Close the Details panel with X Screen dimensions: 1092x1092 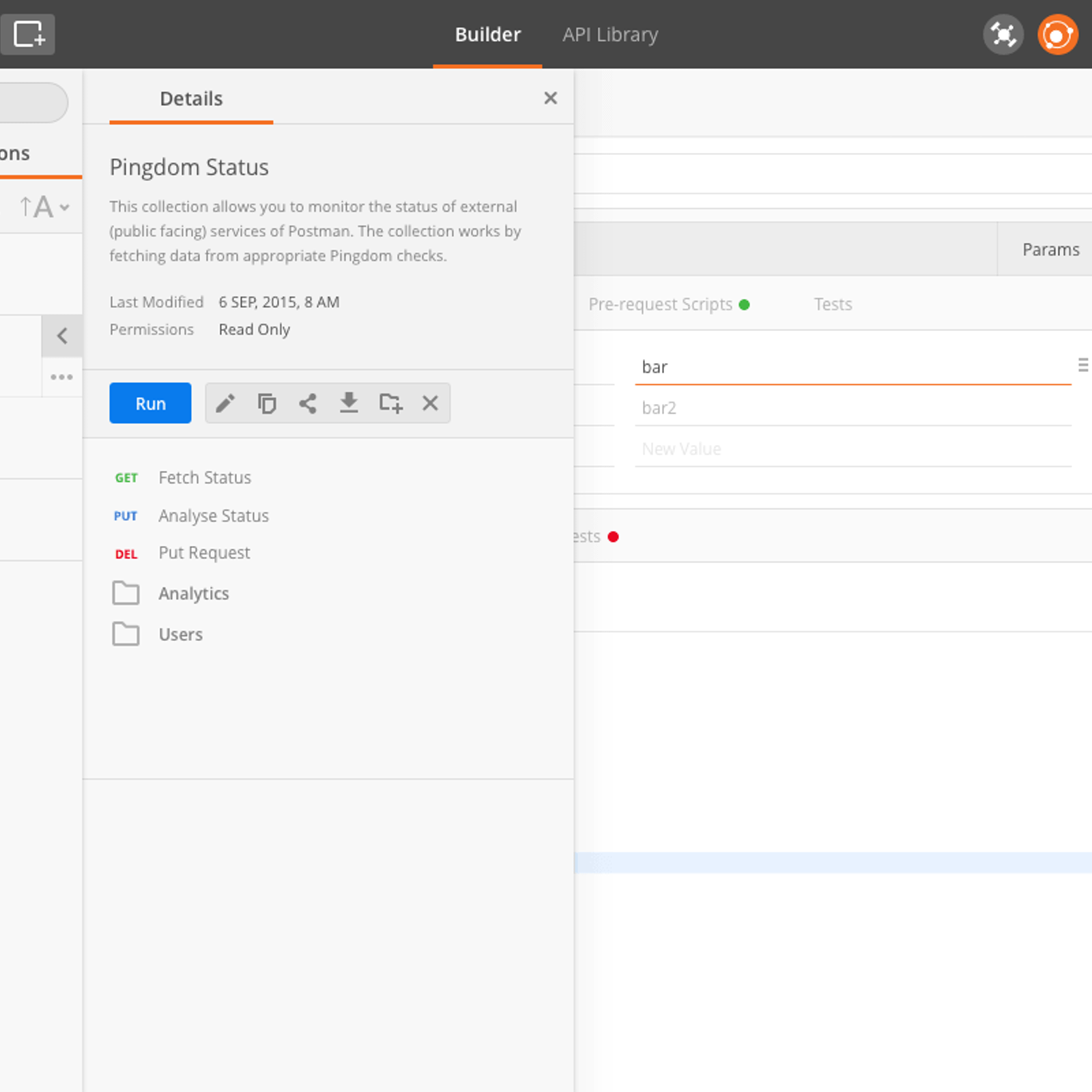[550, 98]
